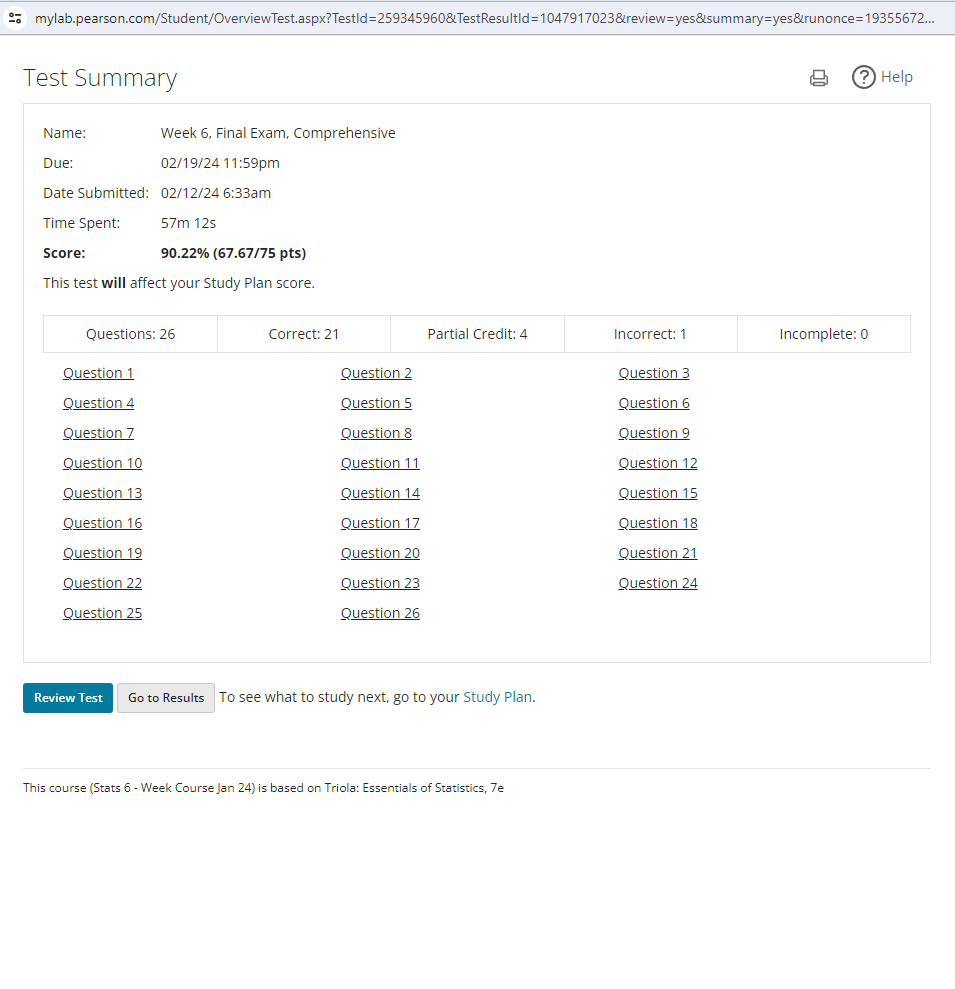Click the site info icon in address bar
The height and width of the screenshot is (989, 955).
tap(15, 18)
